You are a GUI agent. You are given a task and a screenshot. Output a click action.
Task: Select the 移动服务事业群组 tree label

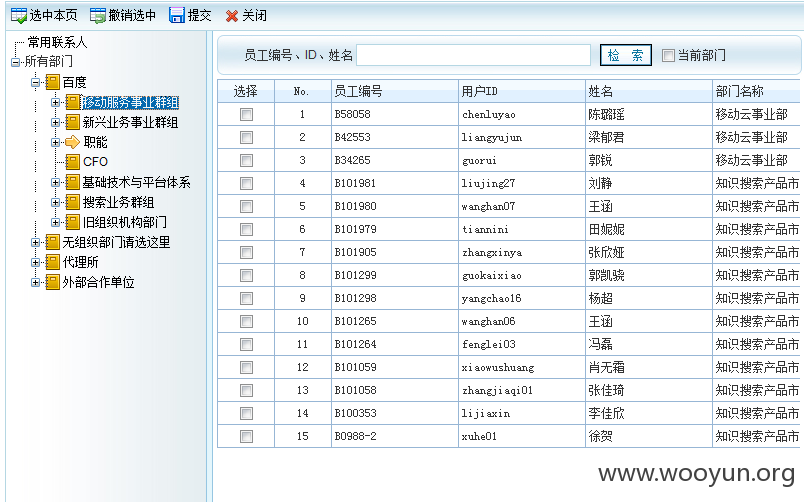[x=130, y=103]
